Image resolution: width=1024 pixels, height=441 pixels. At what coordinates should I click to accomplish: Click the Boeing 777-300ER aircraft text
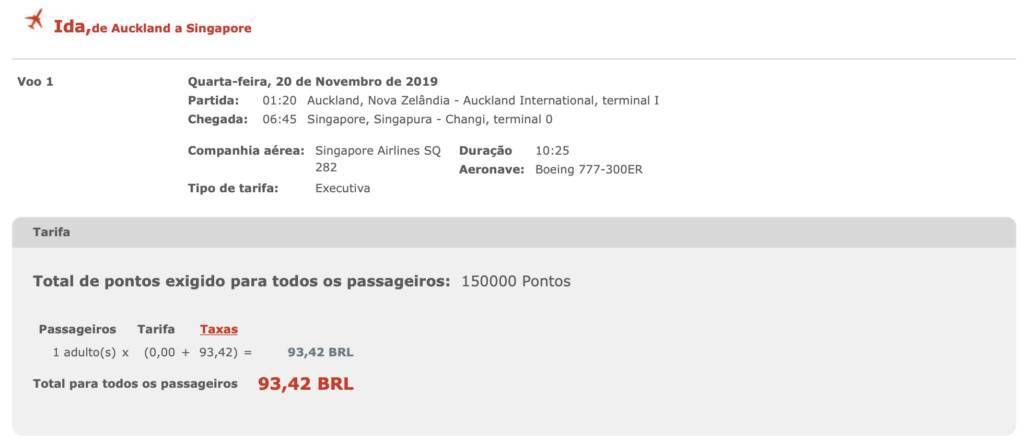coord(589,170)
